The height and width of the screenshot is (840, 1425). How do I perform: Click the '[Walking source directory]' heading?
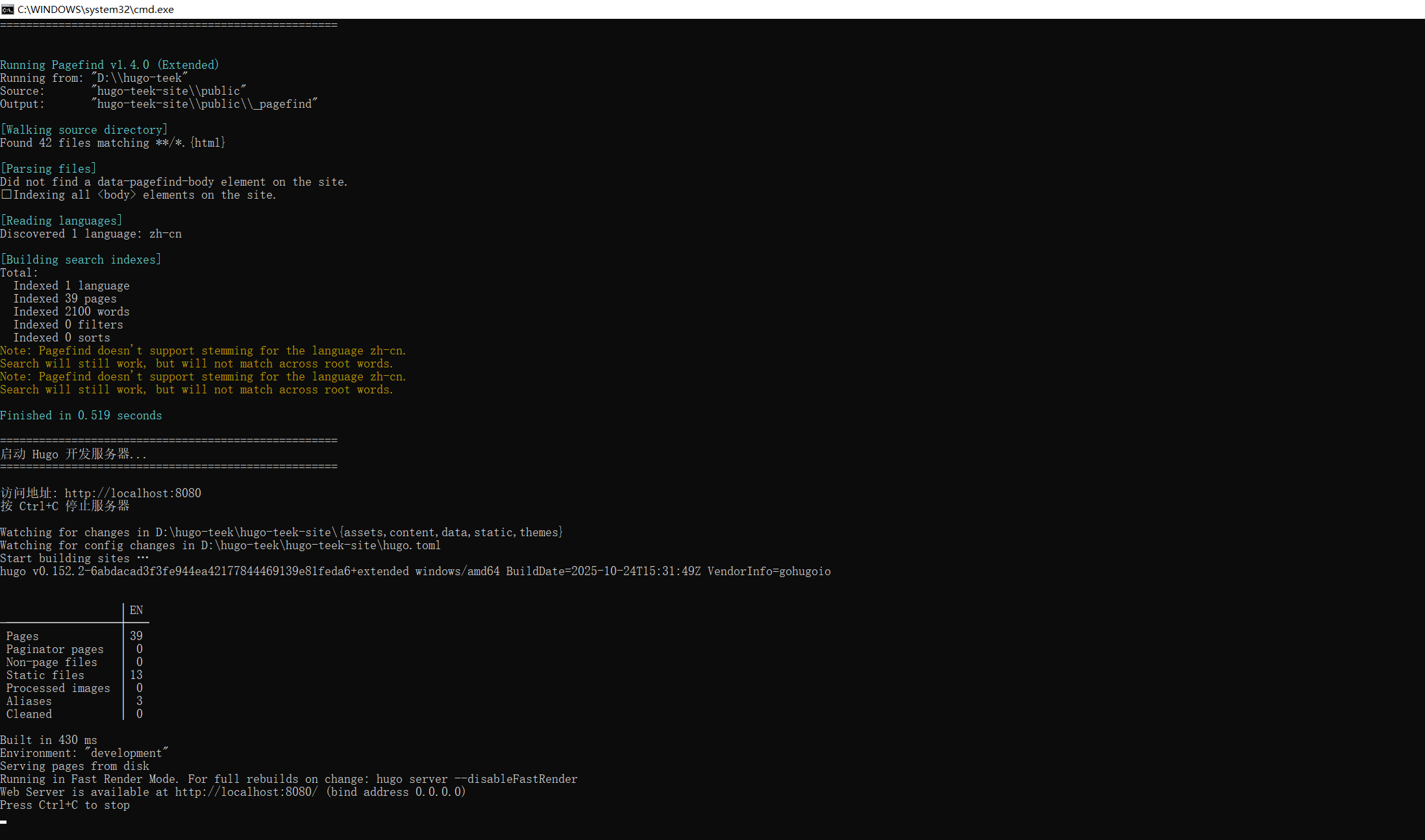84,130
